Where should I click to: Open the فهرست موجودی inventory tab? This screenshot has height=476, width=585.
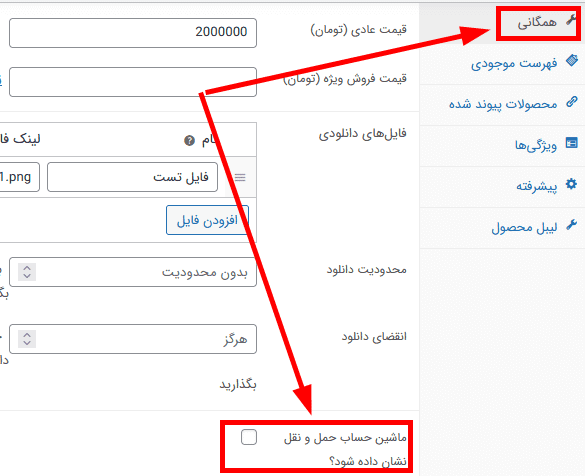502,64
